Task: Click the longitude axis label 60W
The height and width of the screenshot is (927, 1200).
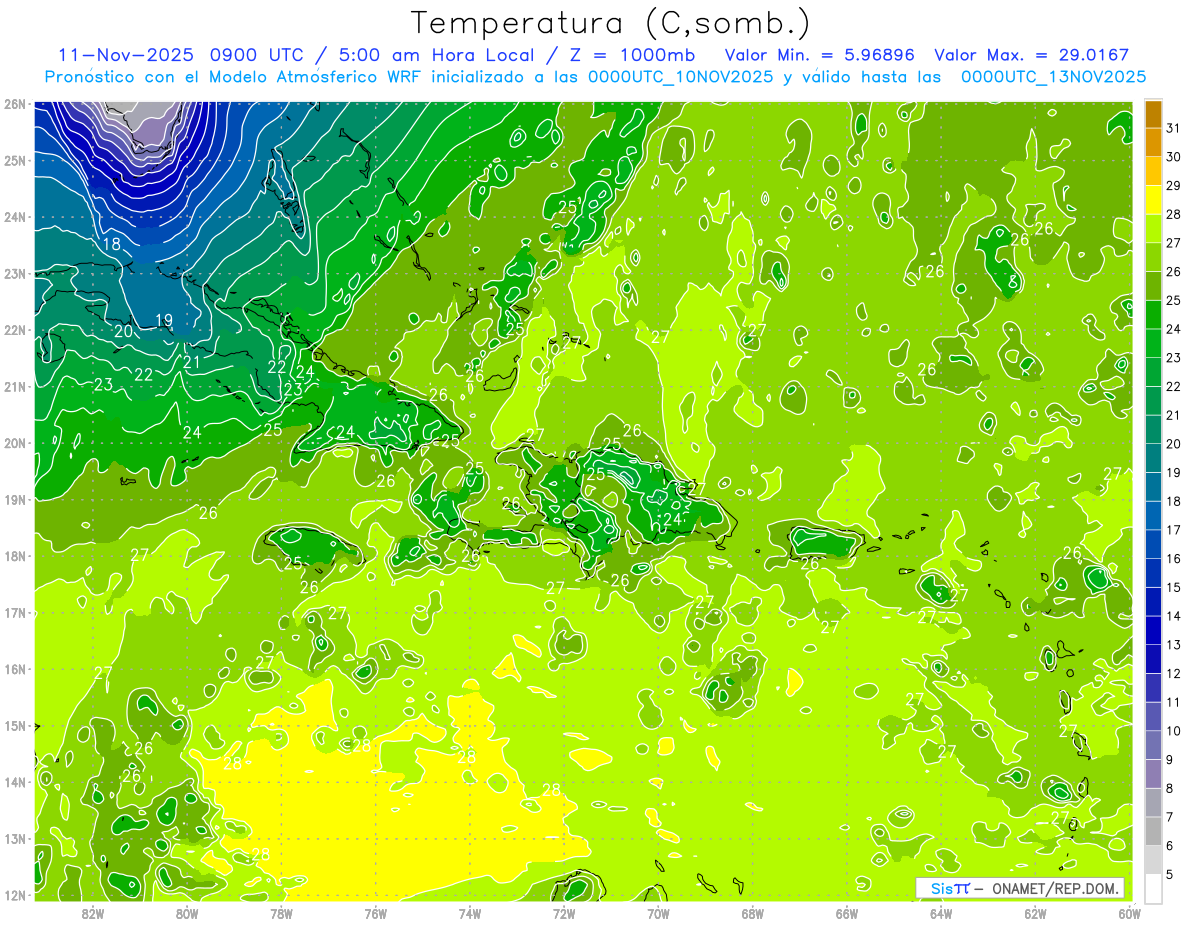Action: (x=1129, y=913)
